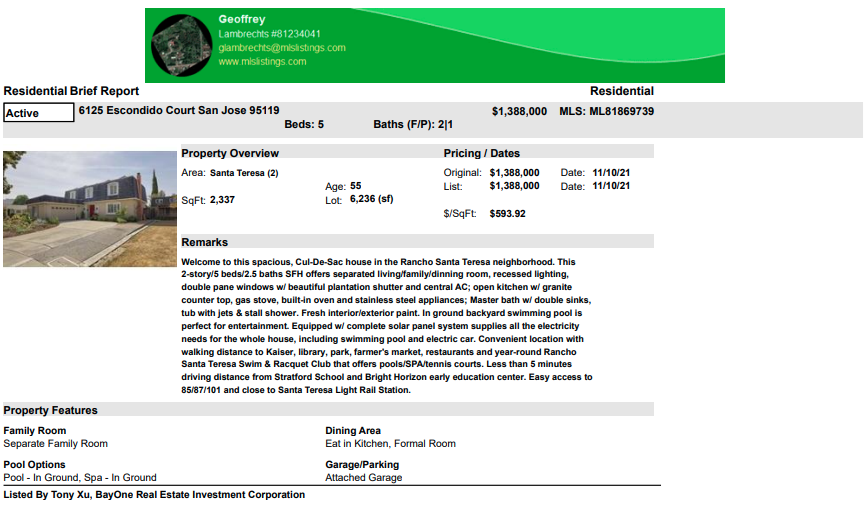Click the Original date 11/10/21
Viewport: 864px width, 523px height.
point(611,173)
